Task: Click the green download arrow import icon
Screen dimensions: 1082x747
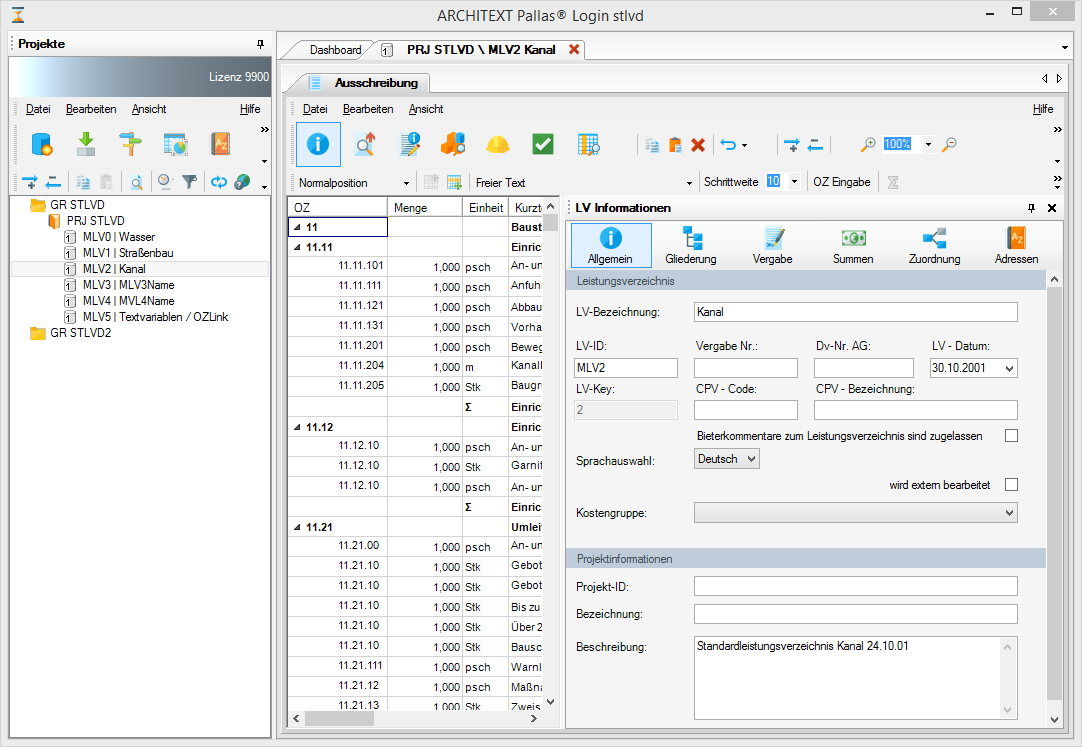Action: click(86, 144)
